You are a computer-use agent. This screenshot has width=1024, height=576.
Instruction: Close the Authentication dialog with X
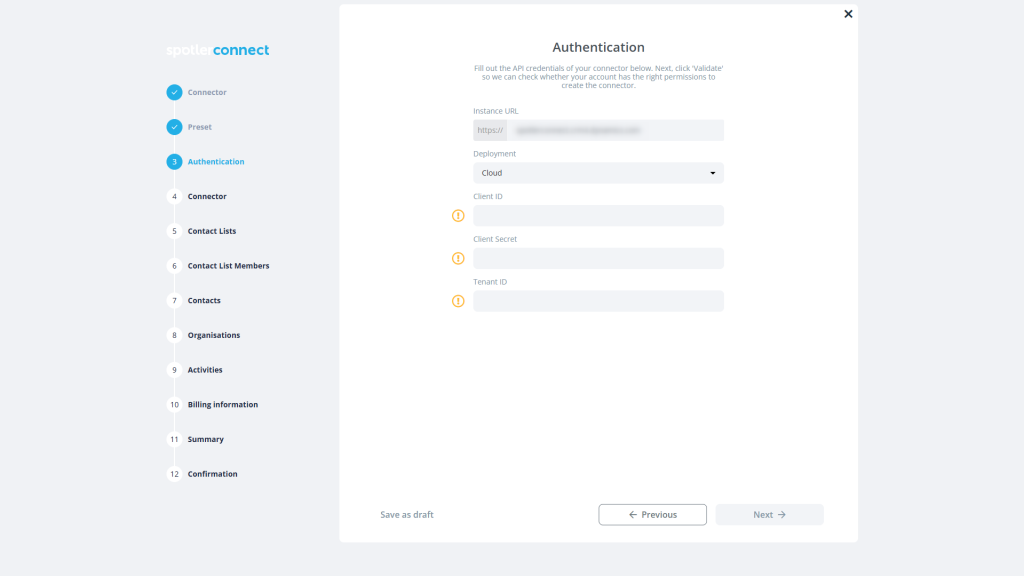point(848,14)
